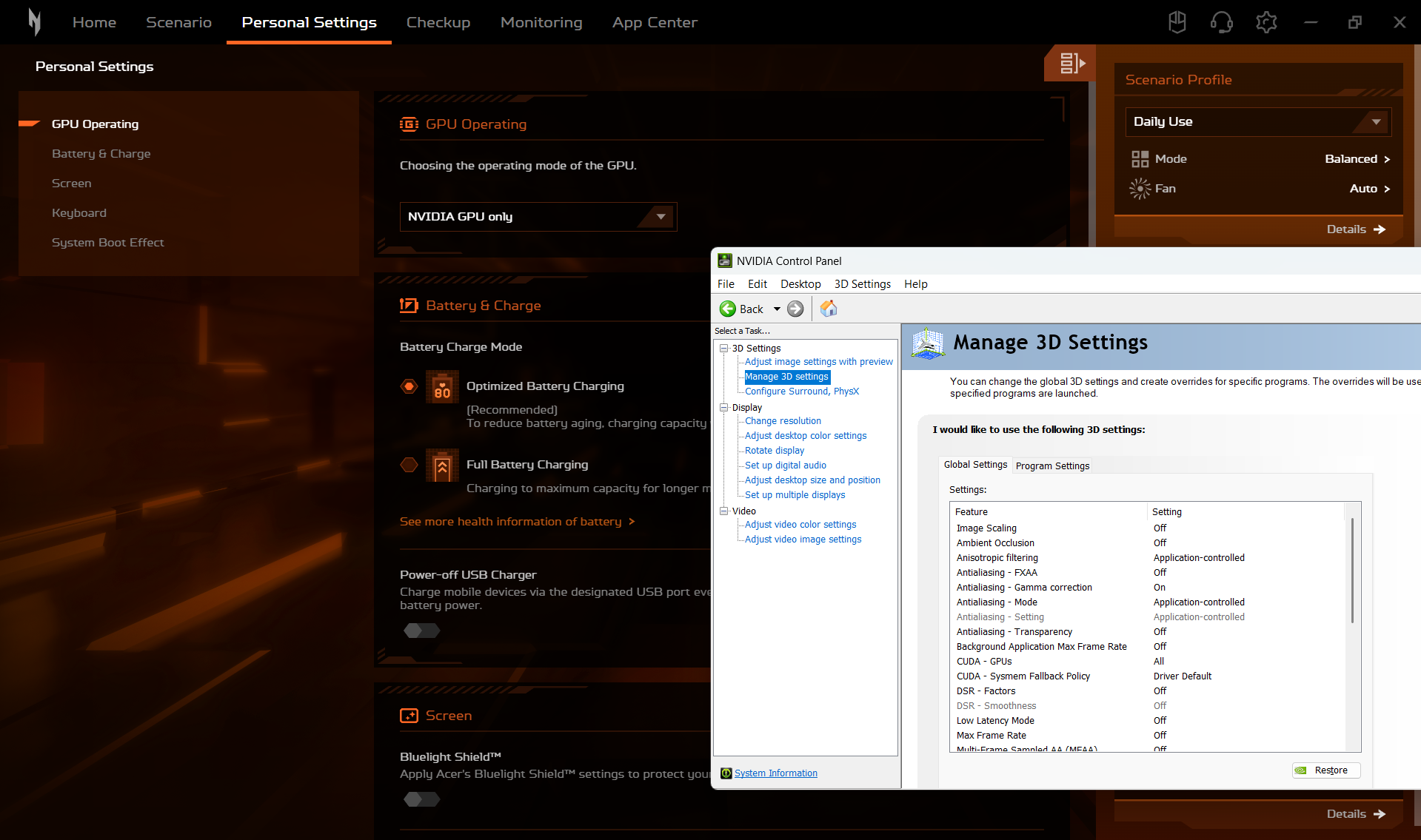The width and height of the screenshot is (1421, 840).
Task: Collapse the 3D Settings tree node
Action: coord(724,349)
